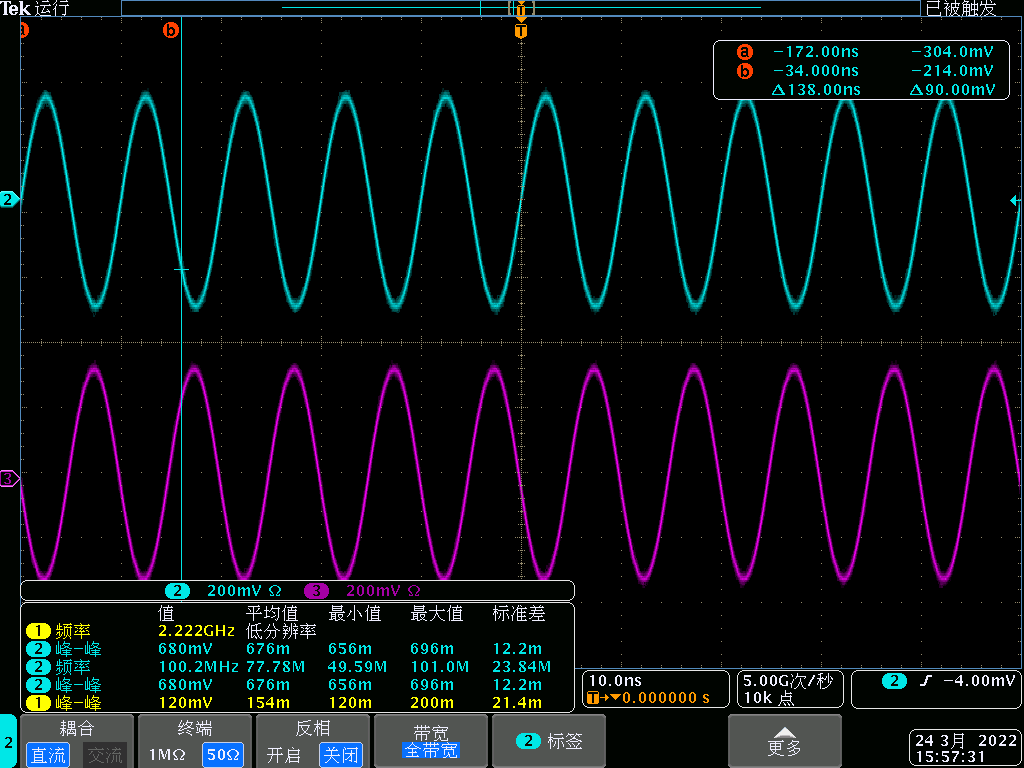Set termination to 50Ω
The width and height of the screenshot is (1024, 768).
tap(223, 756)
